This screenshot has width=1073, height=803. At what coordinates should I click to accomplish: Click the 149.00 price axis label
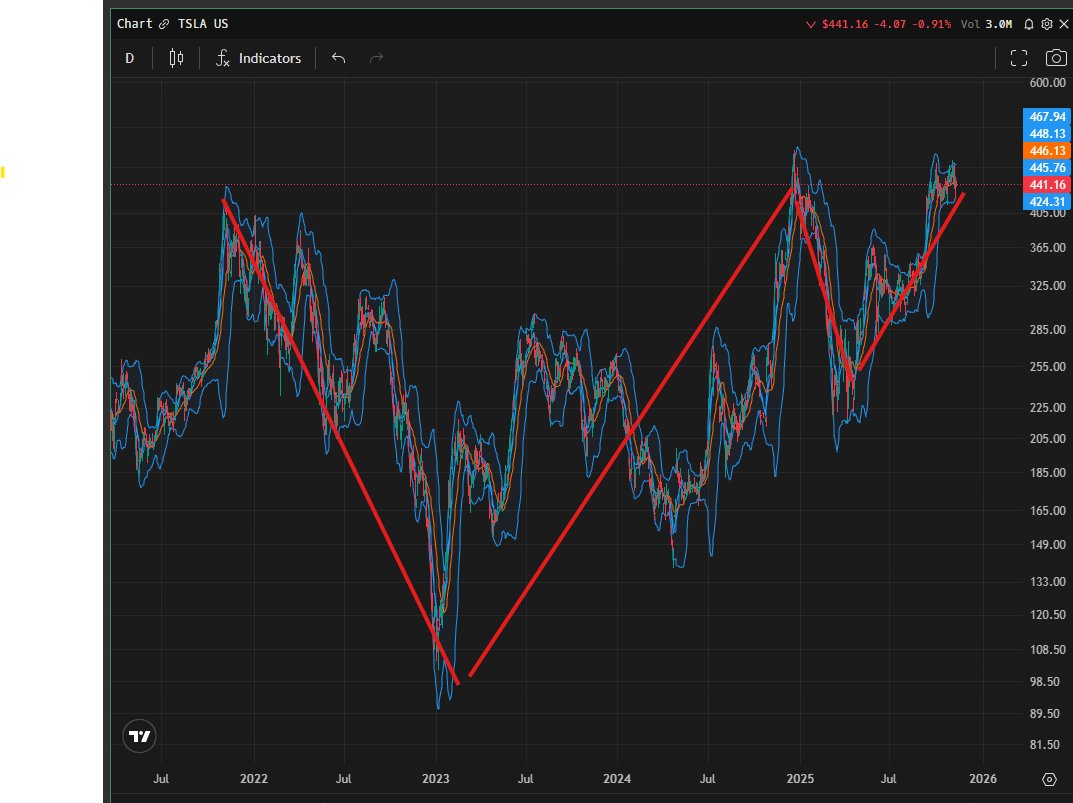coord(1048,544)
